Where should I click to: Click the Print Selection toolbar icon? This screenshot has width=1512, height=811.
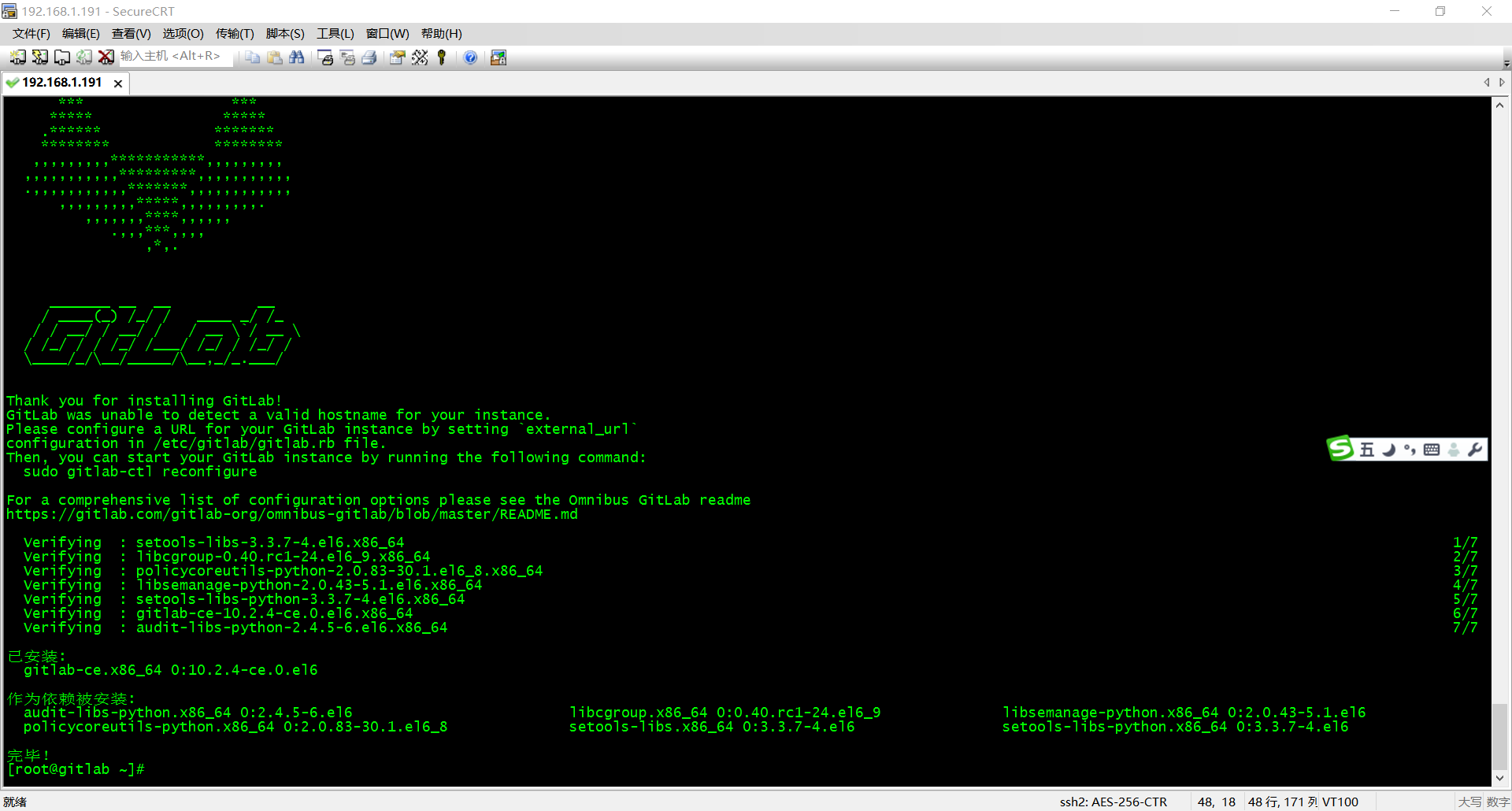coord(347,57)
